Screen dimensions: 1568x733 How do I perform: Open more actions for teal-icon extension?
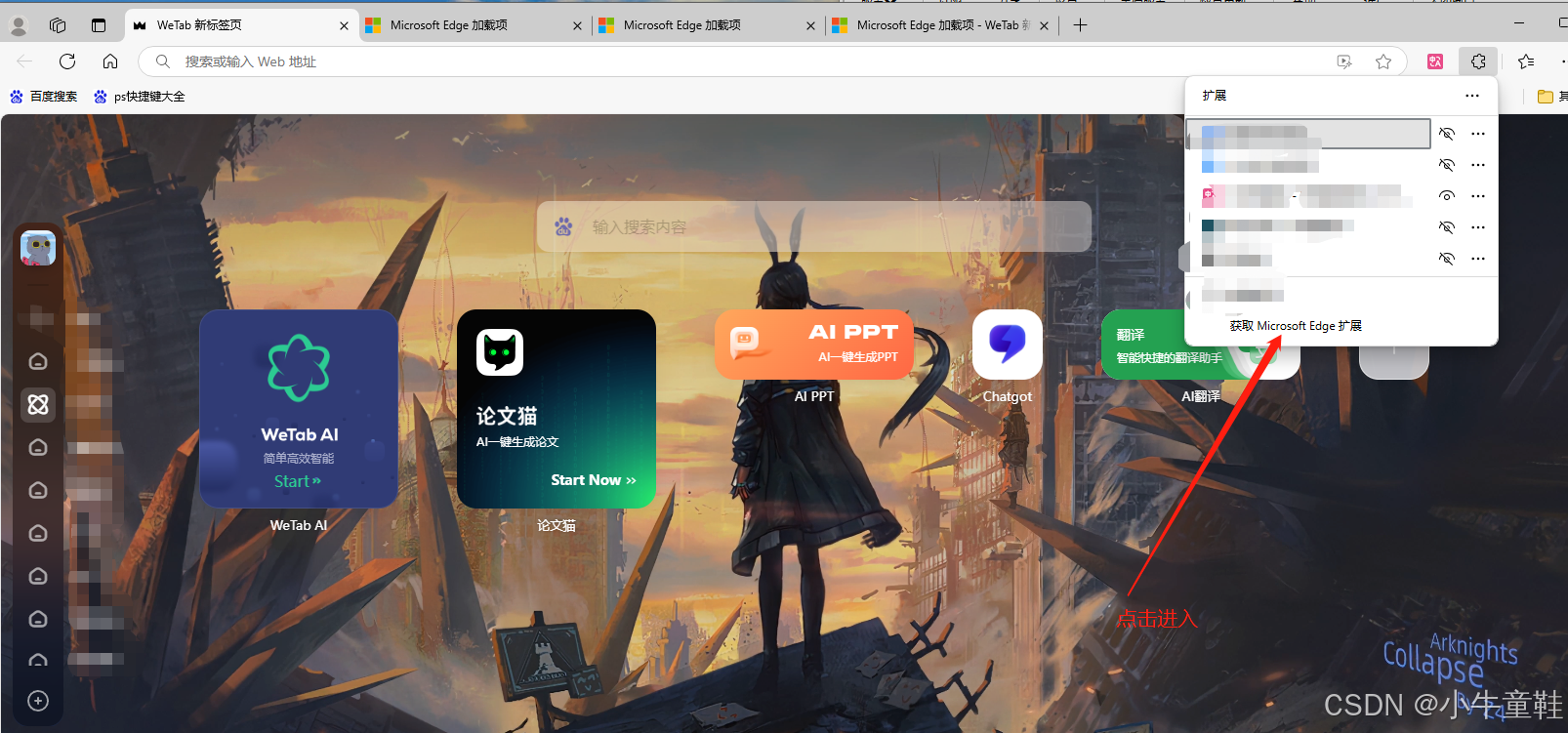click(x=1478, y=227)
